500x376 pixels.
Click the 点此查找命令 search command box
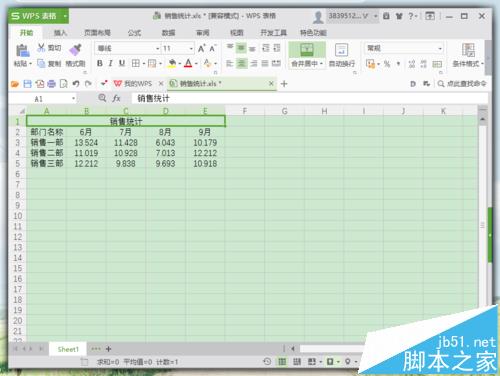pyautogui.click(x=463, y=84)
